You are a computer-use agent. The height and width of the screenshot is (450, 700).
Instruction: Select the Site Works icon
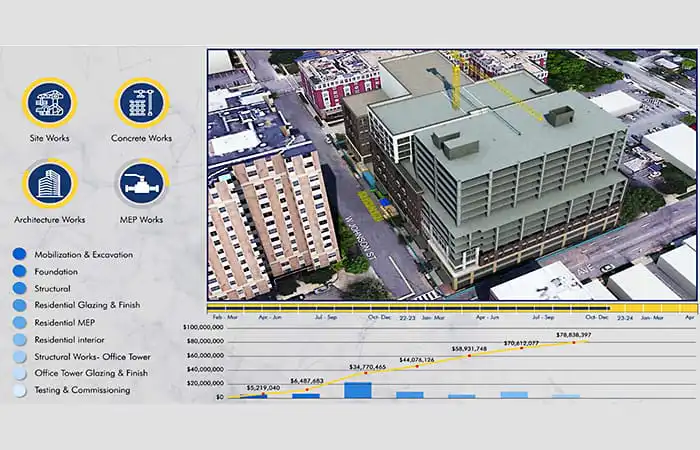pos(50,103)
